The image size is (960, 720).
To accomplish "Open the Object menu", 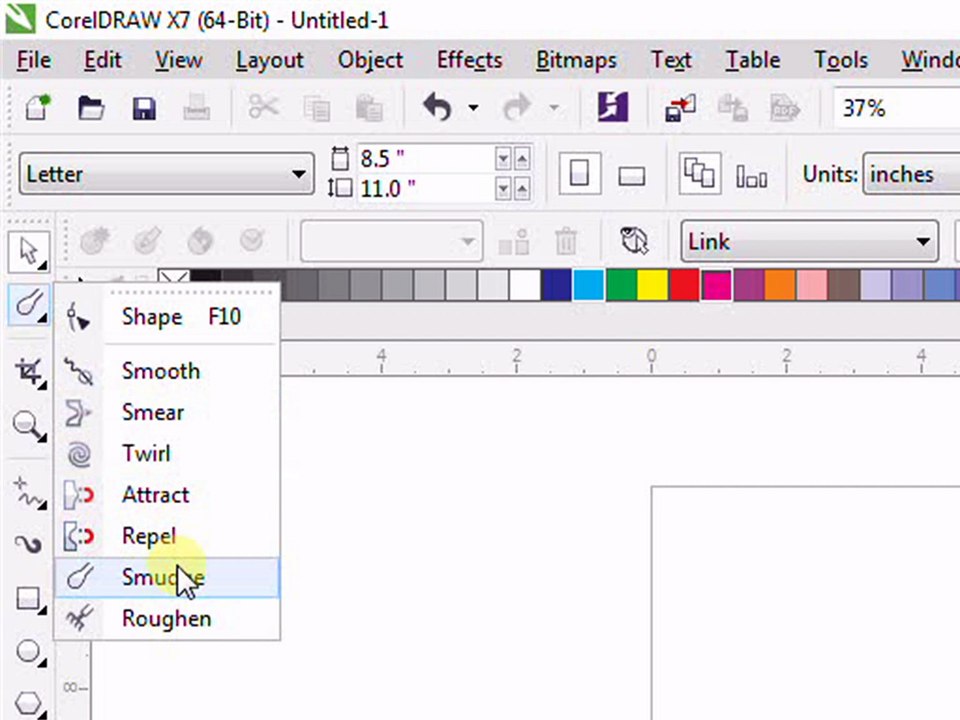I will coord(370,60).
